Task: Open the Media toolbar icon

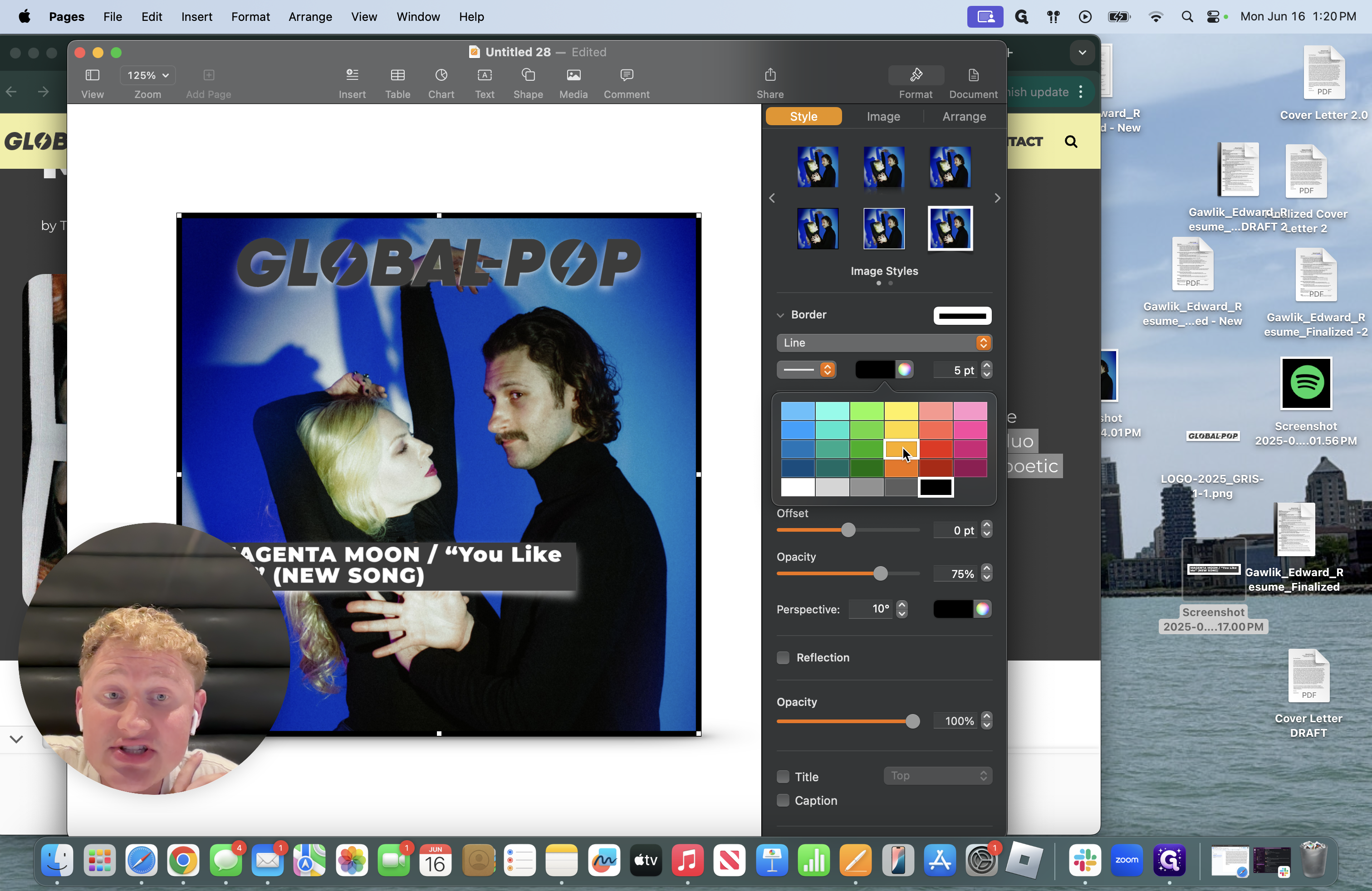Action: (573, 75)
